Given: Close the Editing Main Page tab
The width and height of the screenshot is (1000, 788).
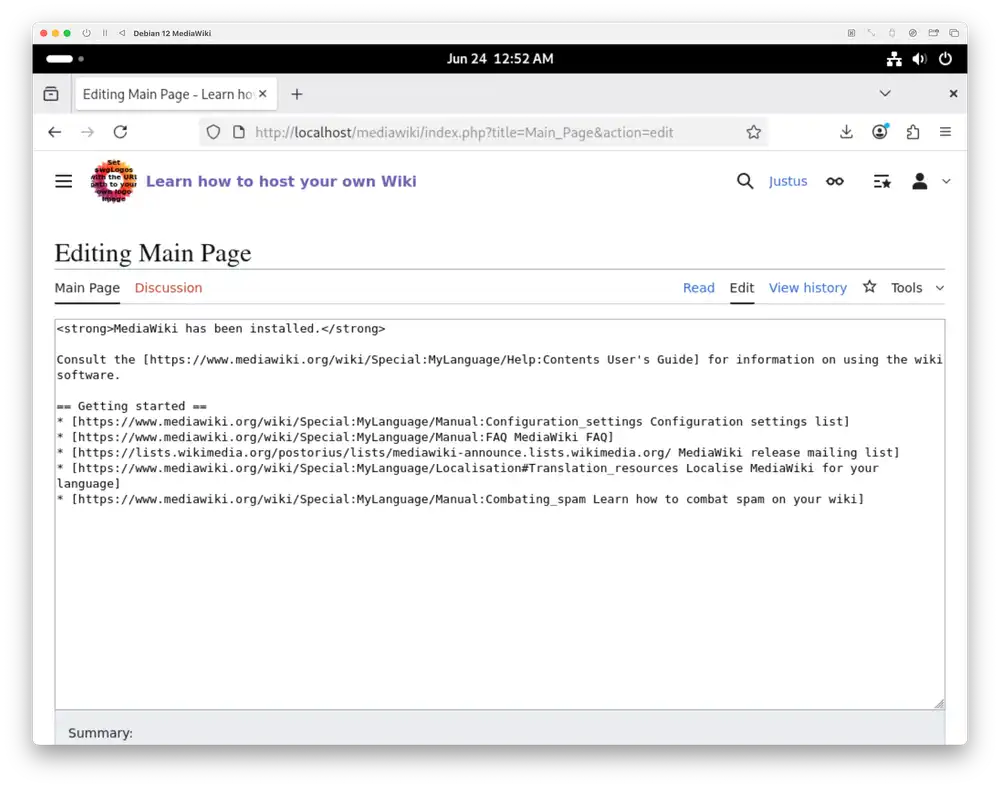Looking at the screenshot, I should point(263,94).
